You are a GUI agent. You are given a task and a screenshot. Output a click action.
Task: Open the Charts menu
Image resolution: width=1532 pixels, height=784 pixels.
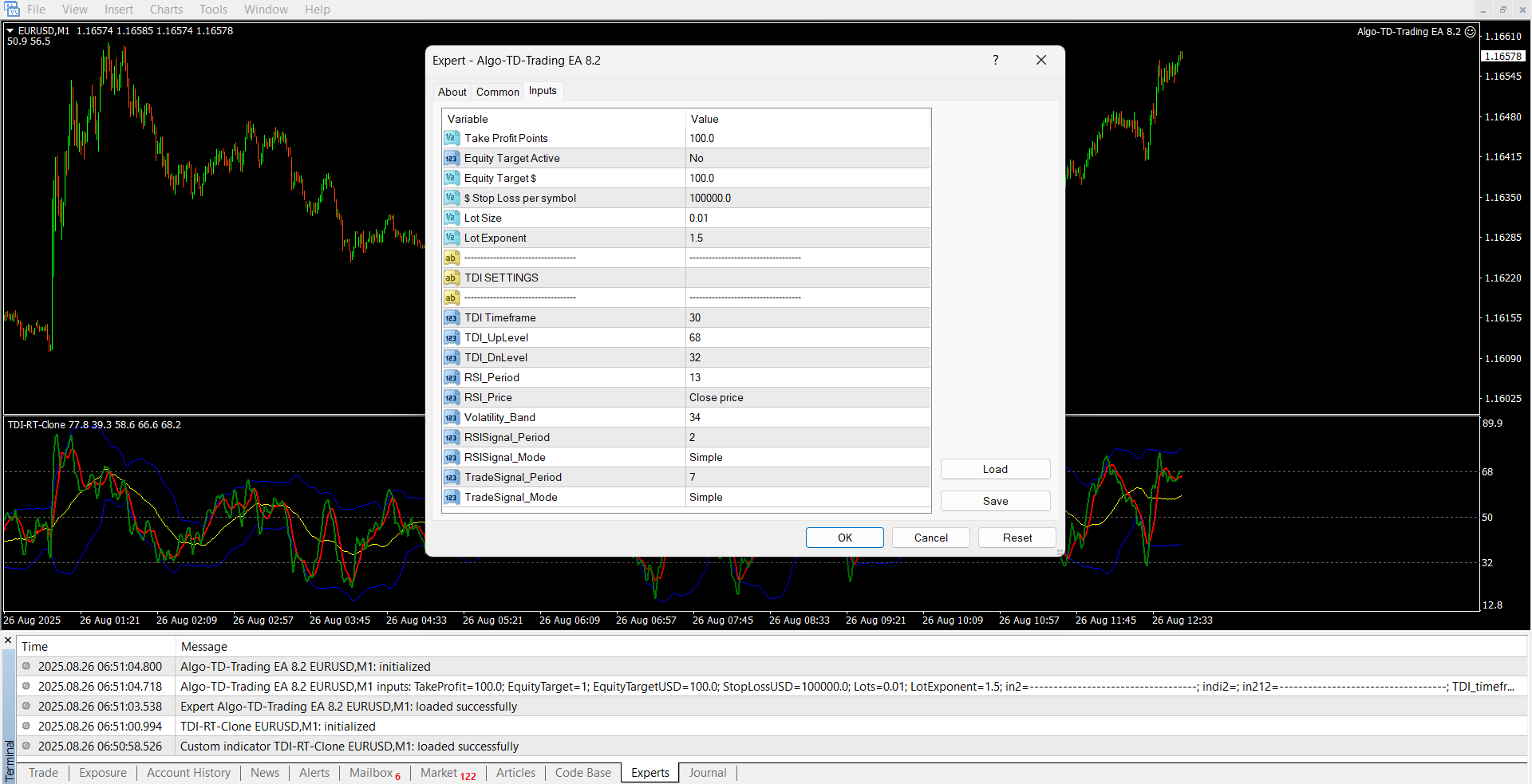pyautogui.click(x=166, y=10)
